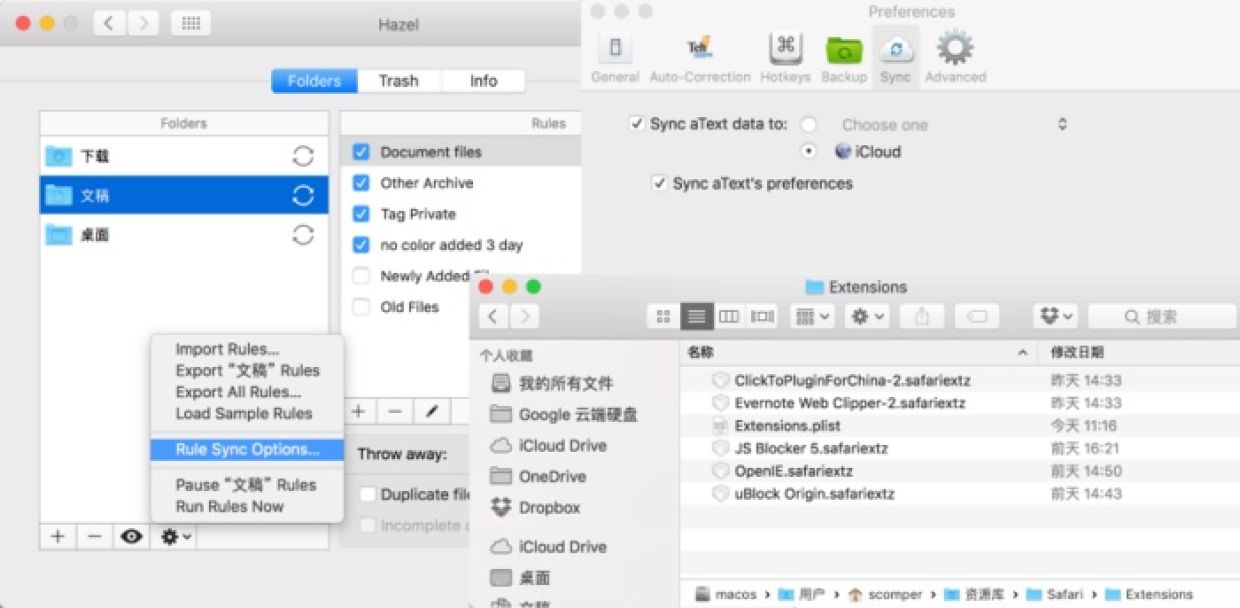Click Finder share button
Screen dimensions: 1240x608
(922, 316)
